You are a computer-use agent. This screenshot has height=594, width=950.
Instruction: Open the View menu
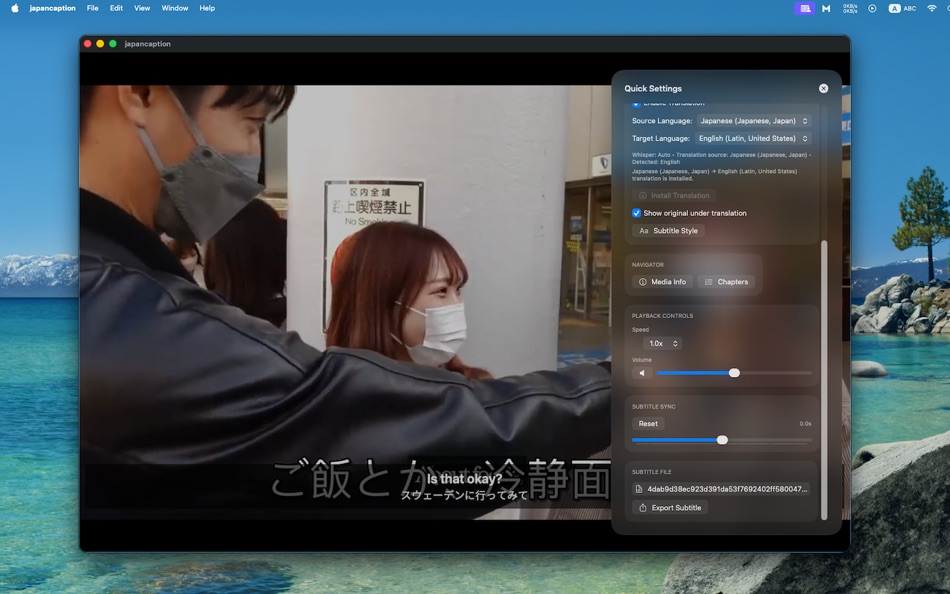point(142,8)
